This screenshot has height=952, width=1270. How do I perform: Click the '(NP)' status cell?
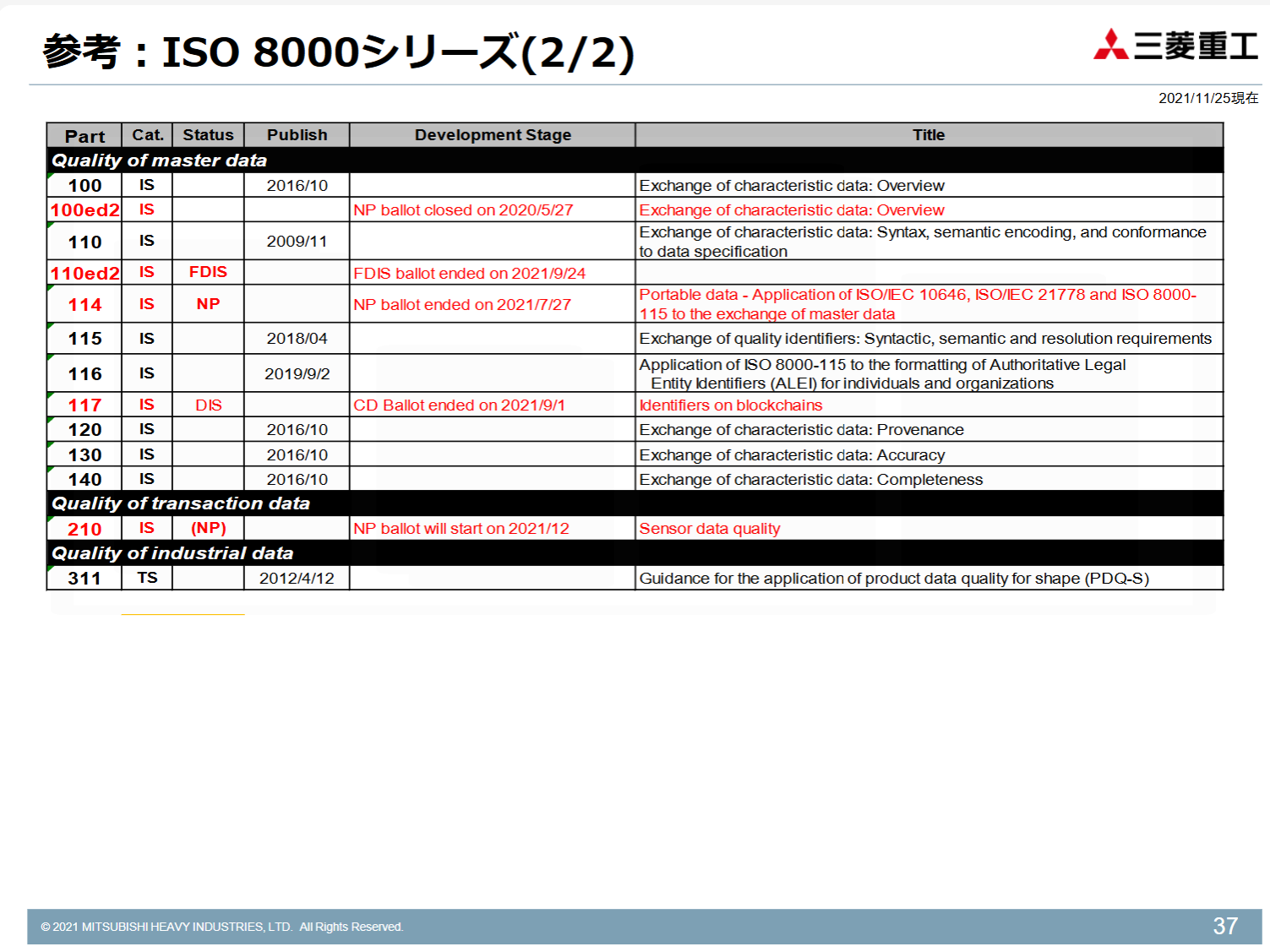pos(208,528)
